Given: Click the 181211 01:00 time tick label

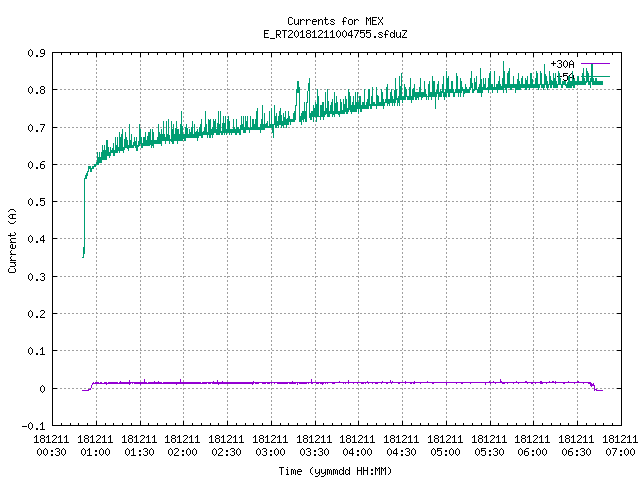Looking at the screenshot, I should pyautogui.click(x=95, y=446).
